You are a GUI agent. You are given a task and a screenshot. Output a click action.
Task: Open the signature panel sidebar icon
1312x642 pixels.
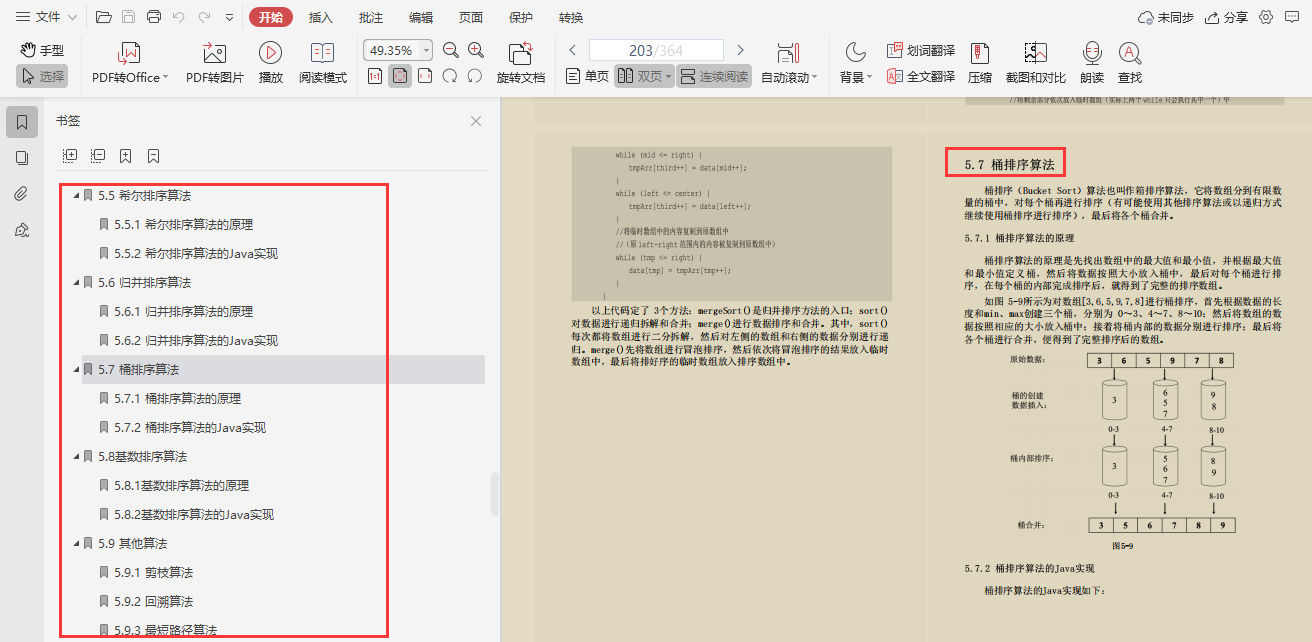point(22,230)
